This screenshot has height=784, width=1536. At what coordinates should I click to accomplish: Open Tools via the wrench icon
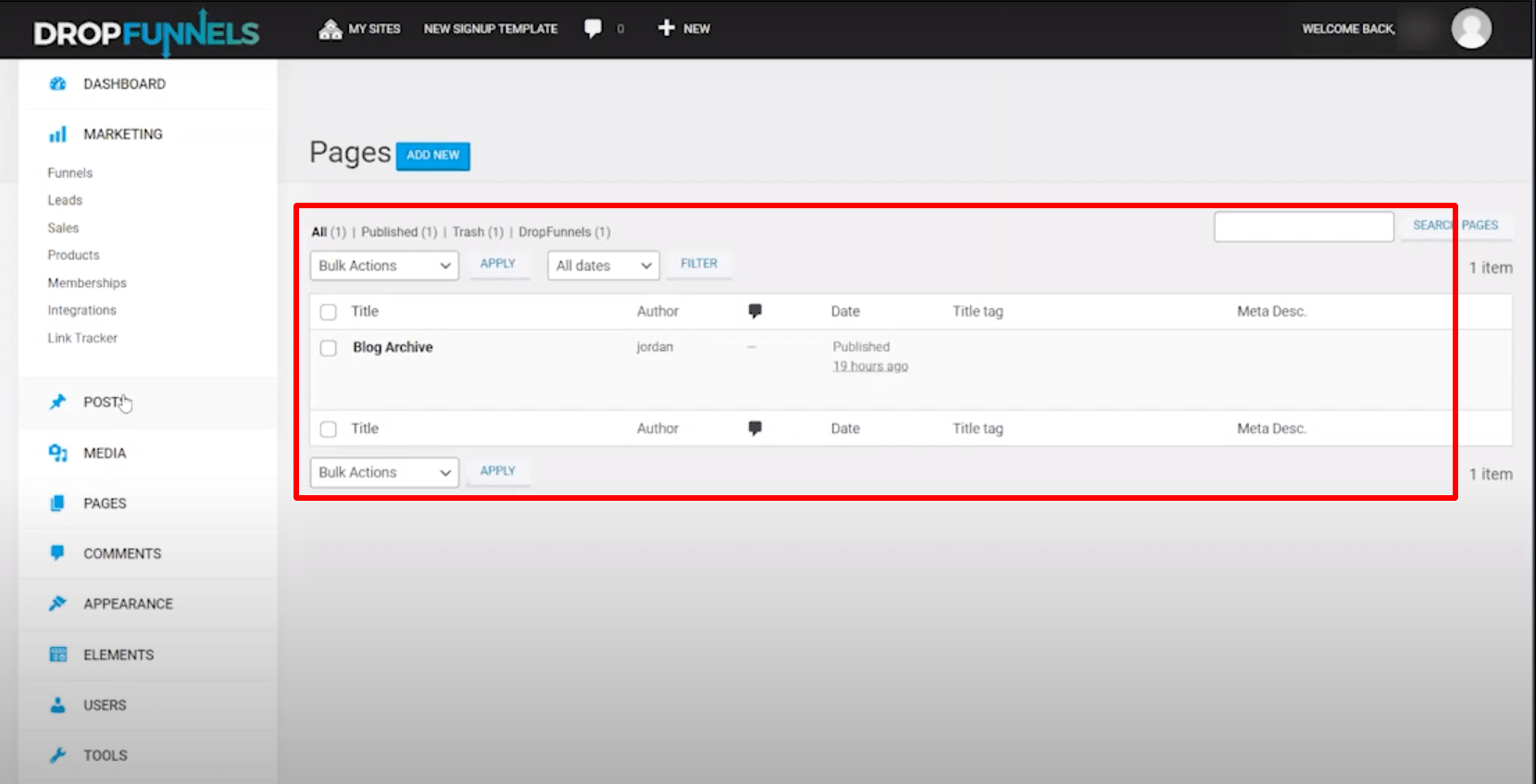tap(57, 755)
